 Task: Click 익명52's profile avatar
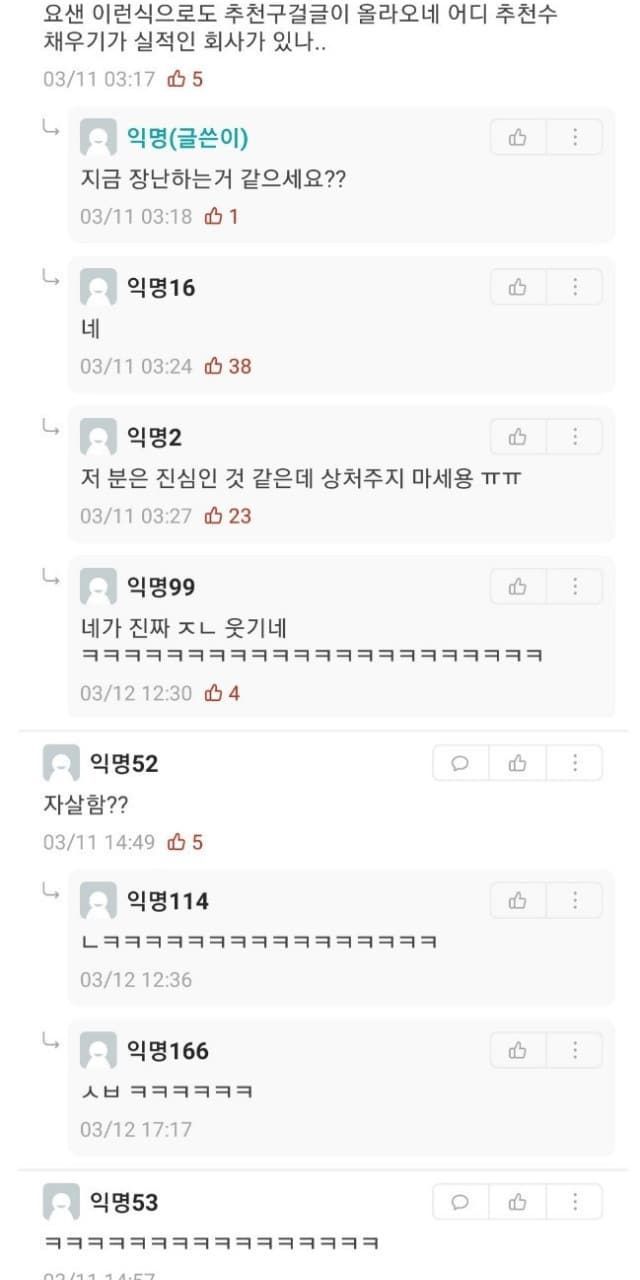[x=61, y=764]
